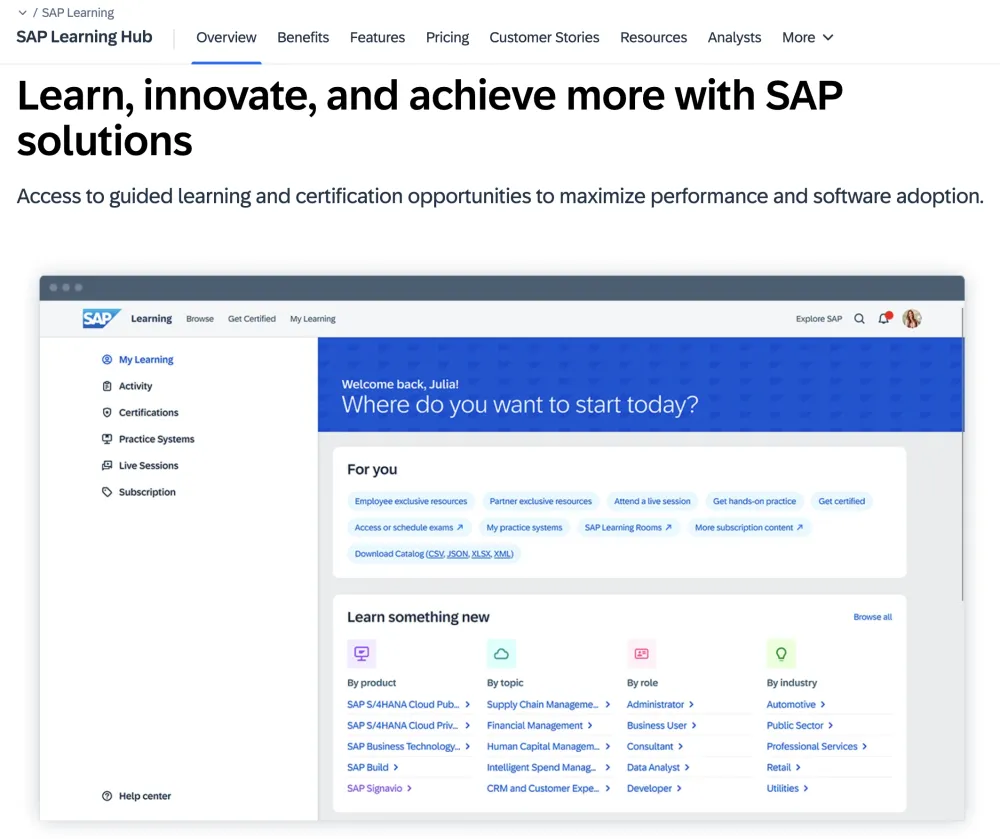Open the Attend a live session chip
This screenshot has height=839, width=1000.
(652, 501)
